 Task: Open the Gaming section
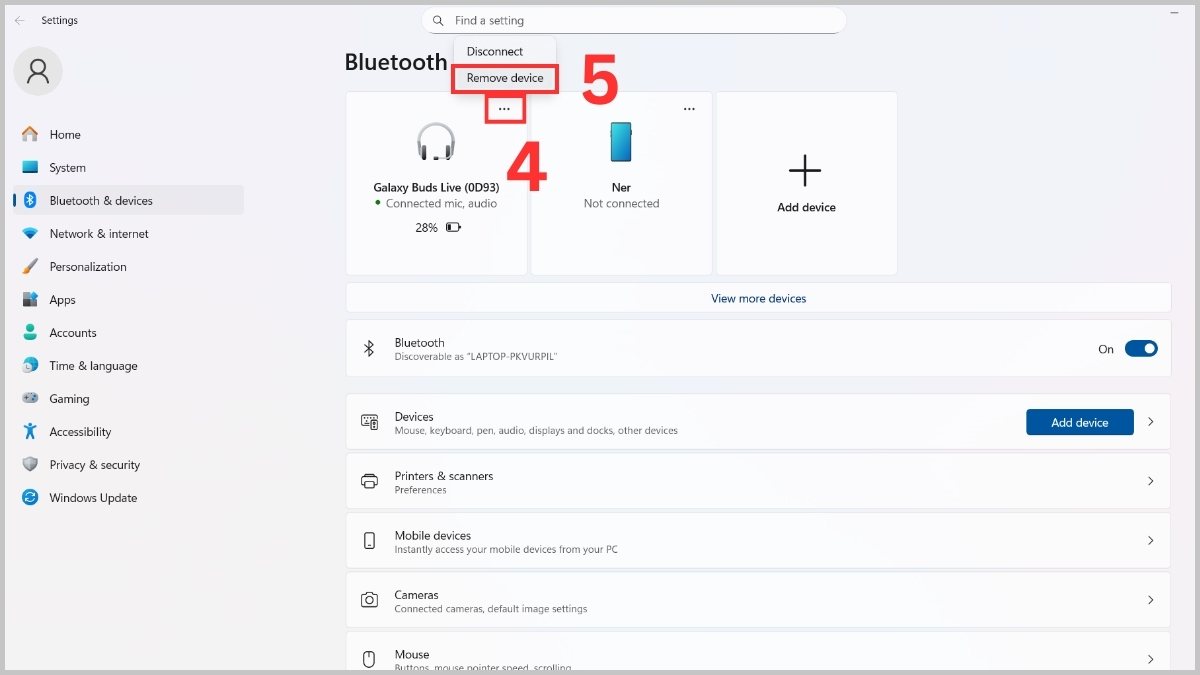pyautogui.click(x=129, y=398)
